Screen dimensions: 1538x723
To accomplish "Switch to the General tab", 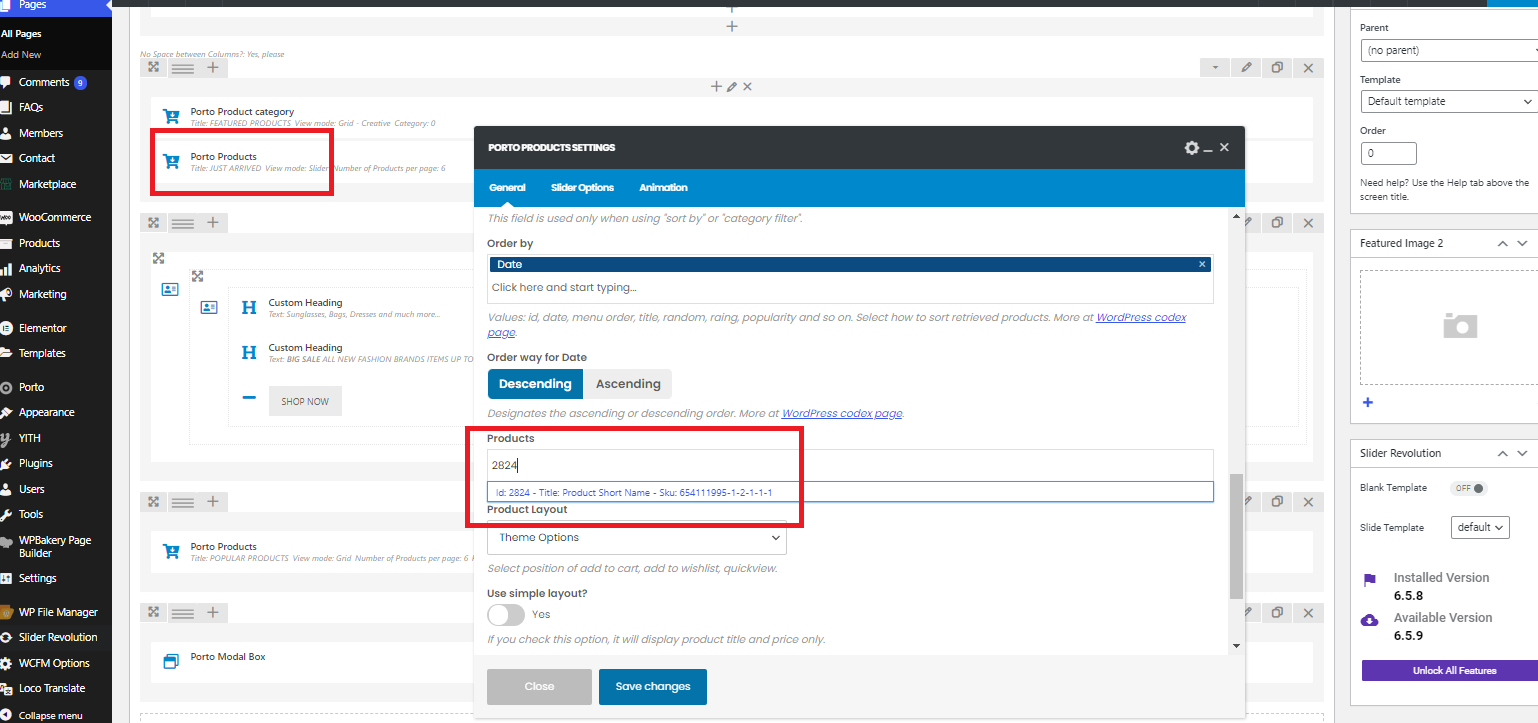I will tap(507, 188).
